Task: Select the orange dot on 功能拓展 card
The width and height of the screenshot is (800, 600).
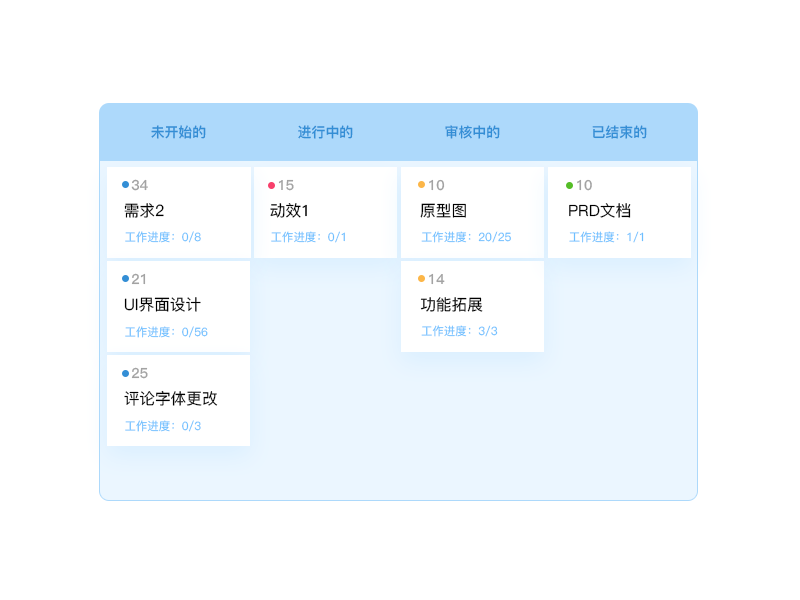Action: click(x=421, y=278)
